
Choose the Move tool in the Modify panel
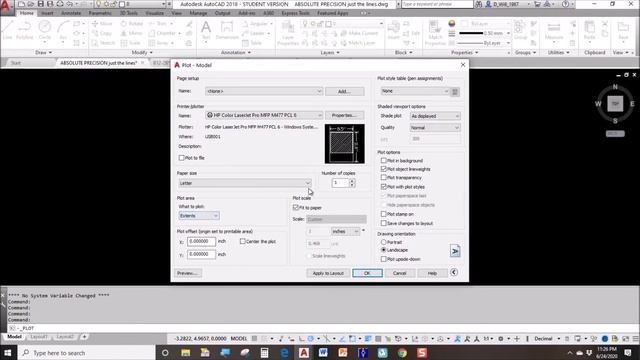coord(102,24)
